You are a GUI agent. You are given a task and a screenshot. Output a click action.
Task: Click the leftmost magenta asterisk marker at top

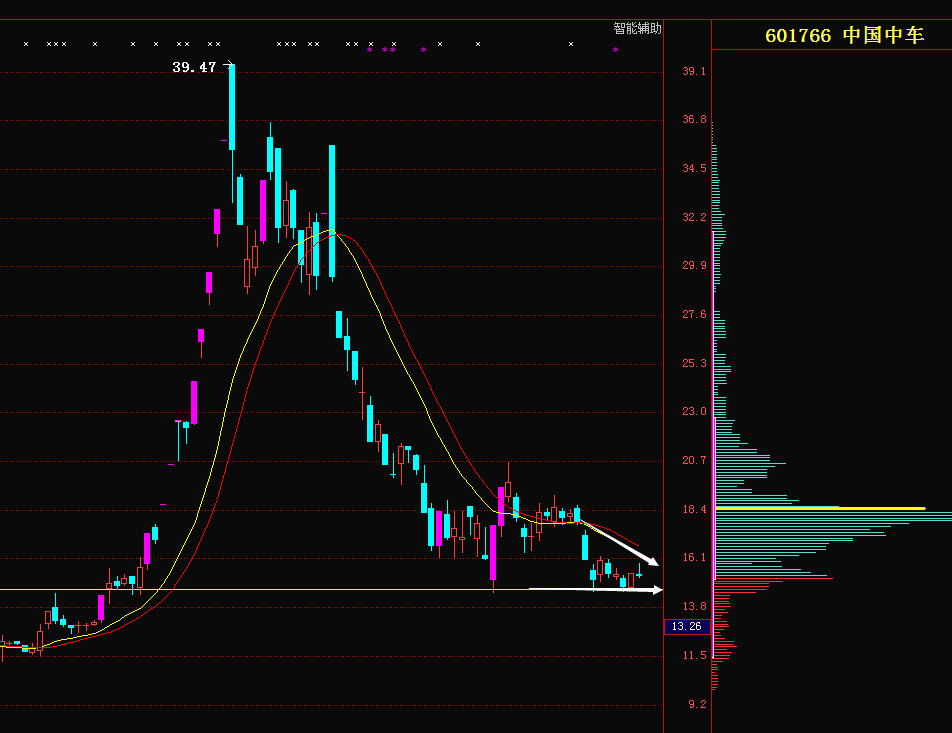point(369,49)
